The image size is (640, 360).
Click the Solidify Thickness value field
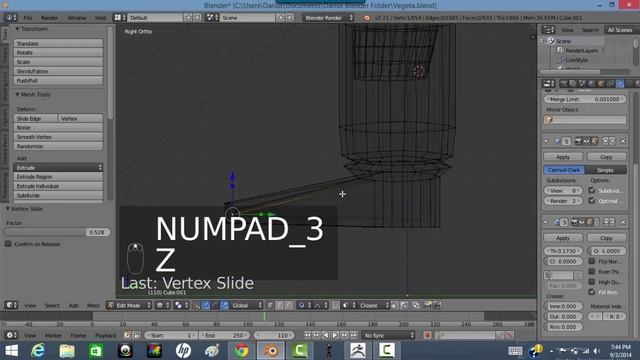(x=563, y=251)
